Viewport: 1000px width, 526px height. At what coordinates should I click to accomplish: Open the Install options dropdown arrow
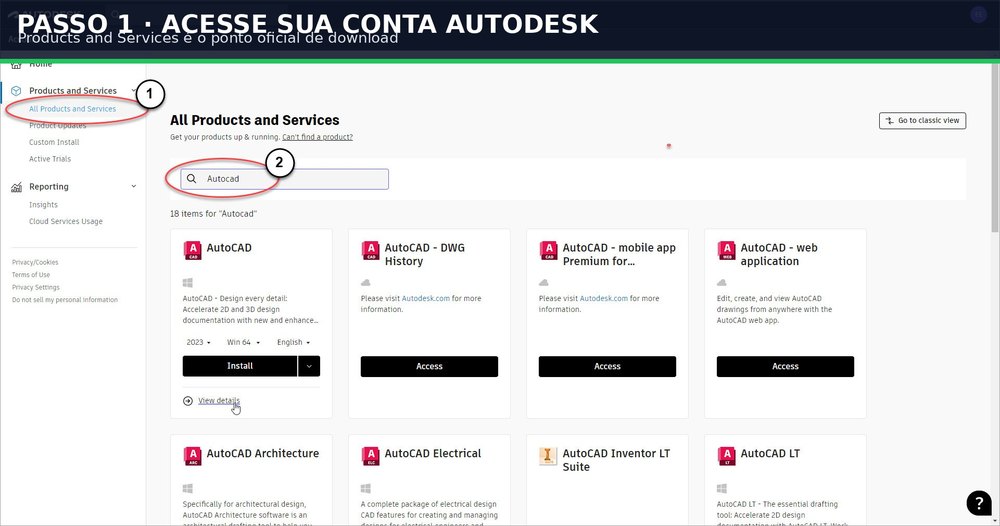309,367
